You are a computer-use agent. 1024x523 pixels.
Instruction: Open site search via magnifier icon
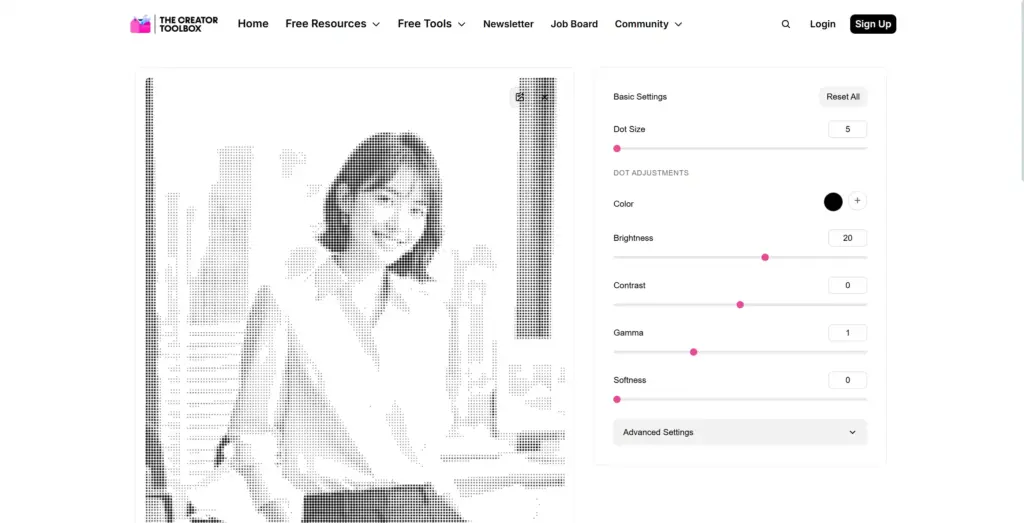786,24
